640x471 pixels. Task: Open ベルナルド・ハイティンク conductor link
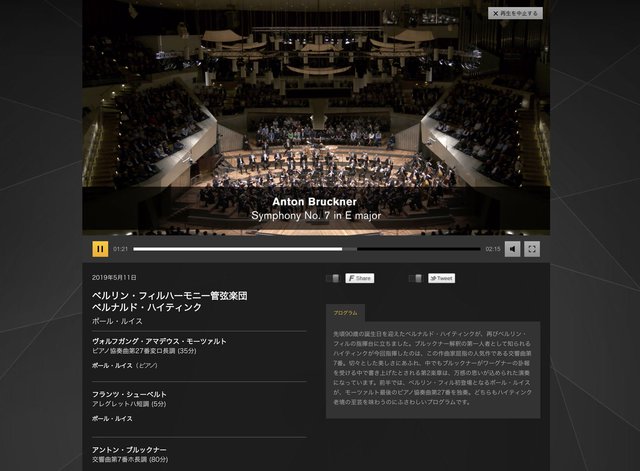coord(147,307)
